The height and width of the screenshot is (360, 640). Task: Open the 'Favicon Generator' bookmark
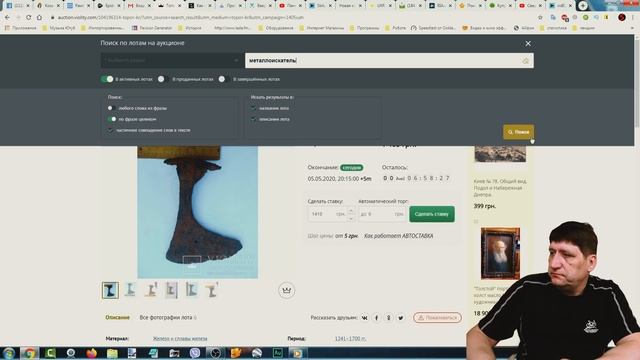click(x=152, y=28)
